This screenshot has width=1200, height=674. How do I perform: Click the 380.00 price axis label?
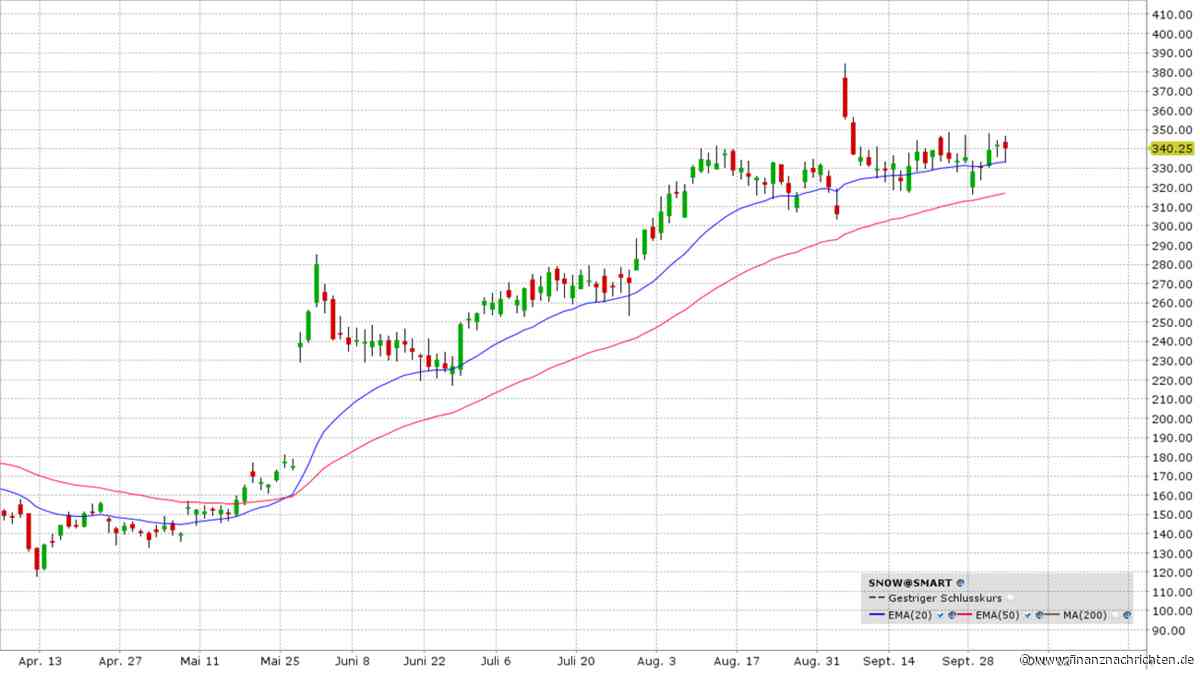[x=1172, y=72]
